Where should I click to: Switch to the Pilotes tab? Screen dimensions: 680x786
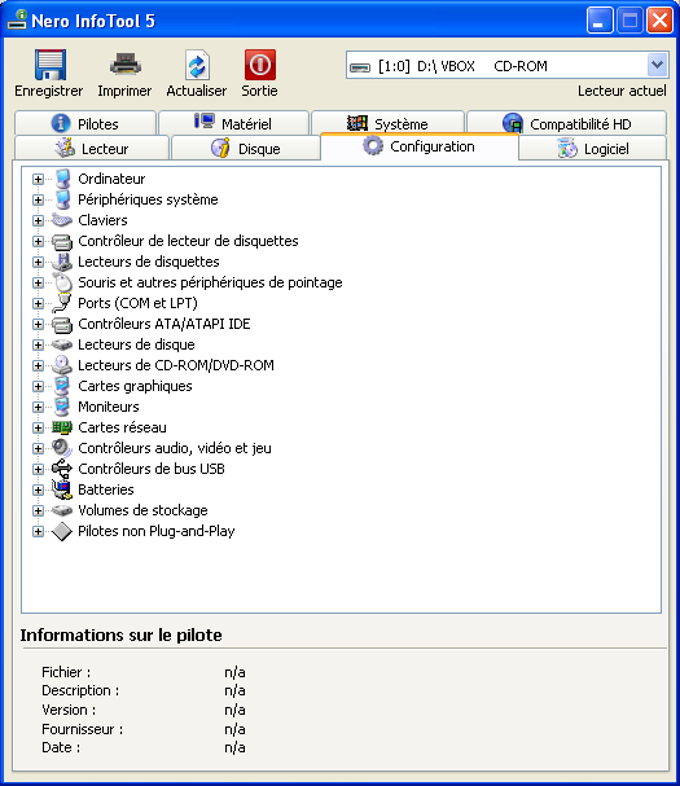pyautogui.click(x=85, y=123)
